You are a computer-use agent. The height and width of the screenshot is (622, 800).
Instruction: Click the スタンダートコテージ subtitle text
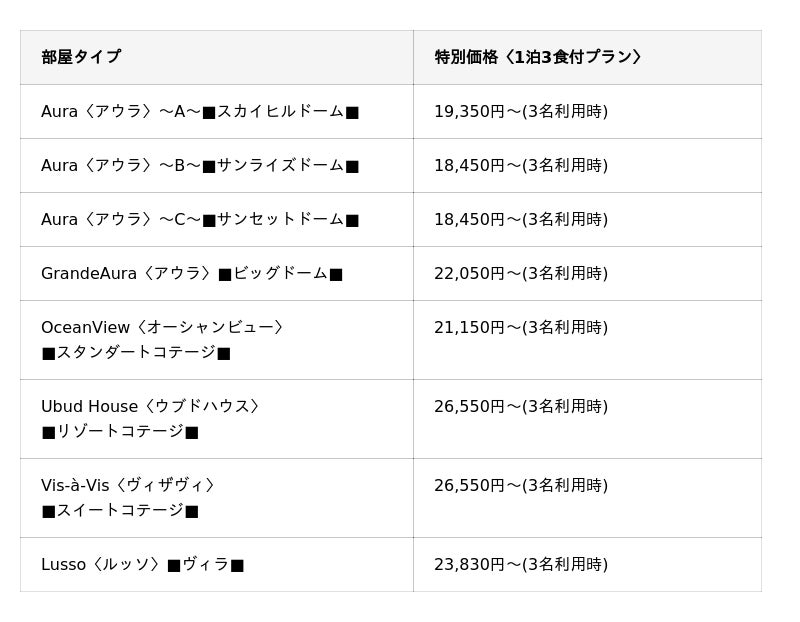coord(136,352)
